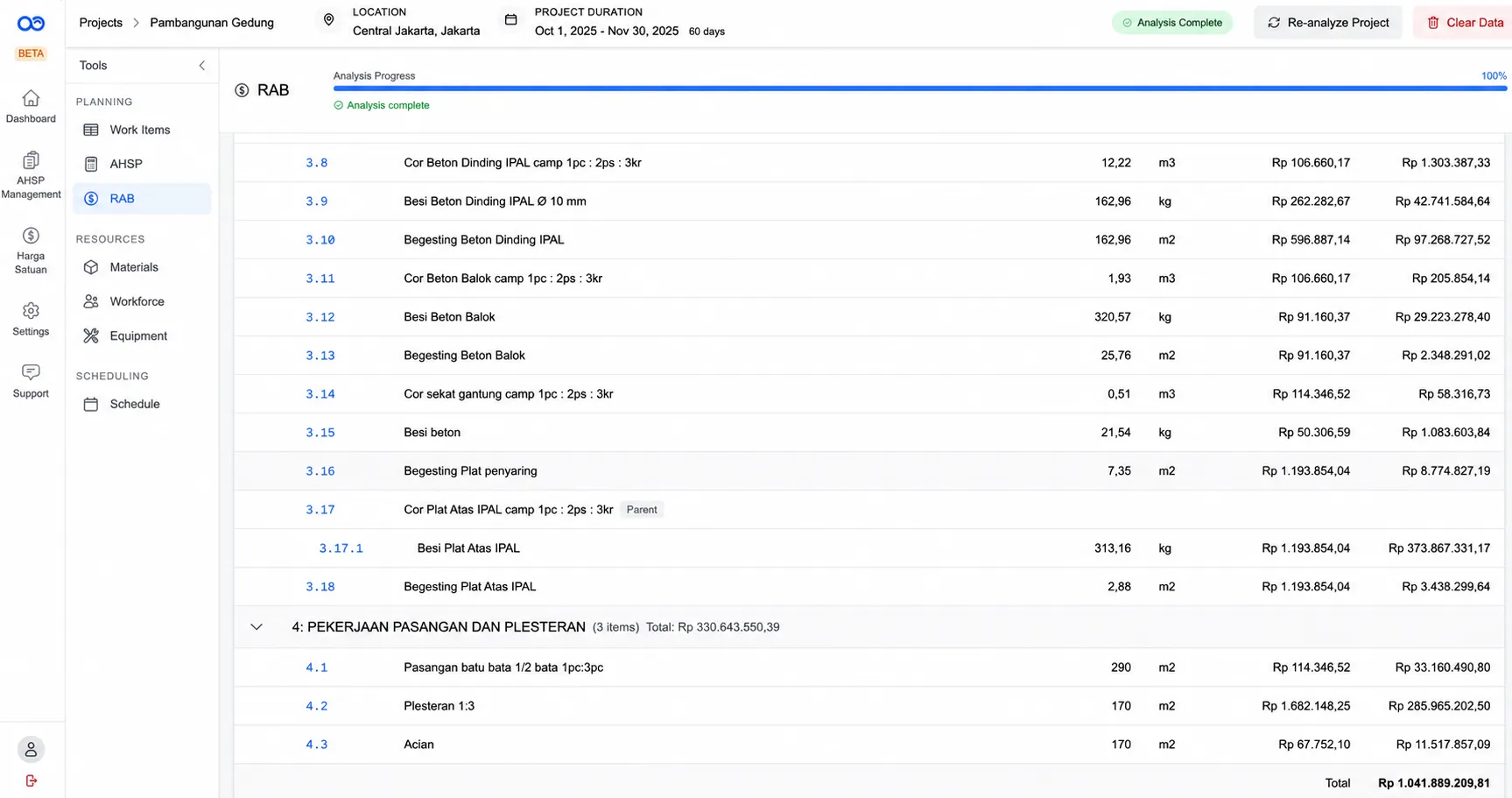Click the AHSP calculator icon in Tools

click(91, 164)
